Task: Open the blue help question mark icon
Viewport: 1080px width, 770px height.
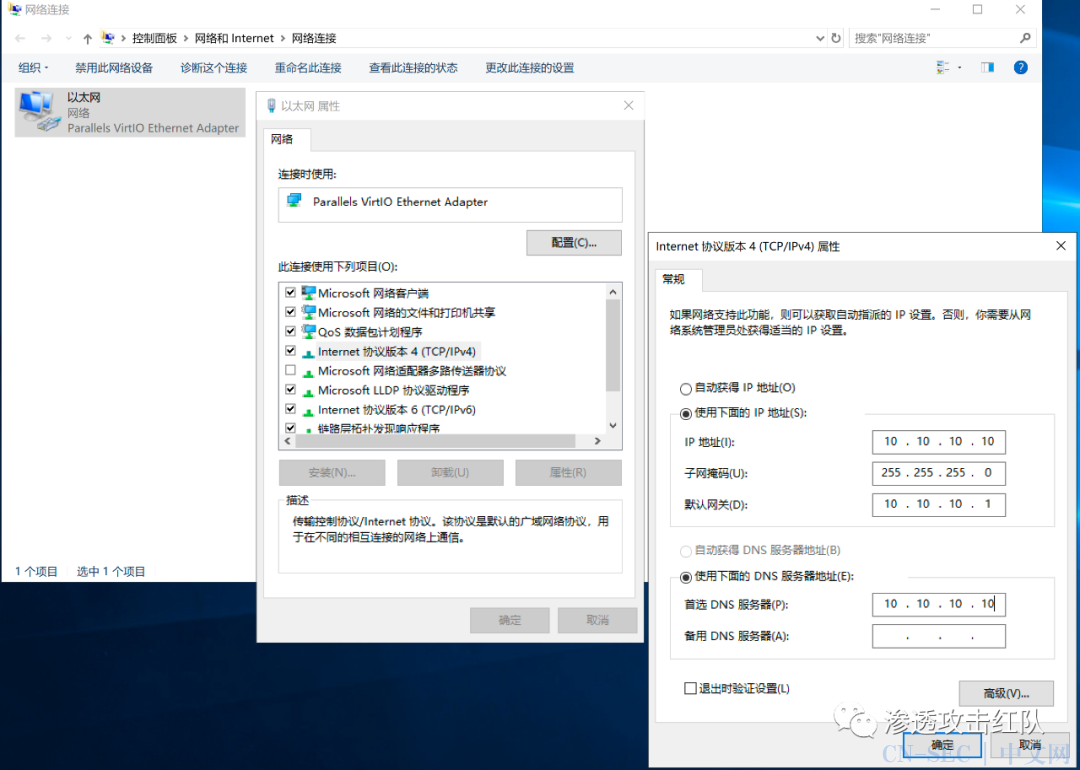Action: 1021,67
